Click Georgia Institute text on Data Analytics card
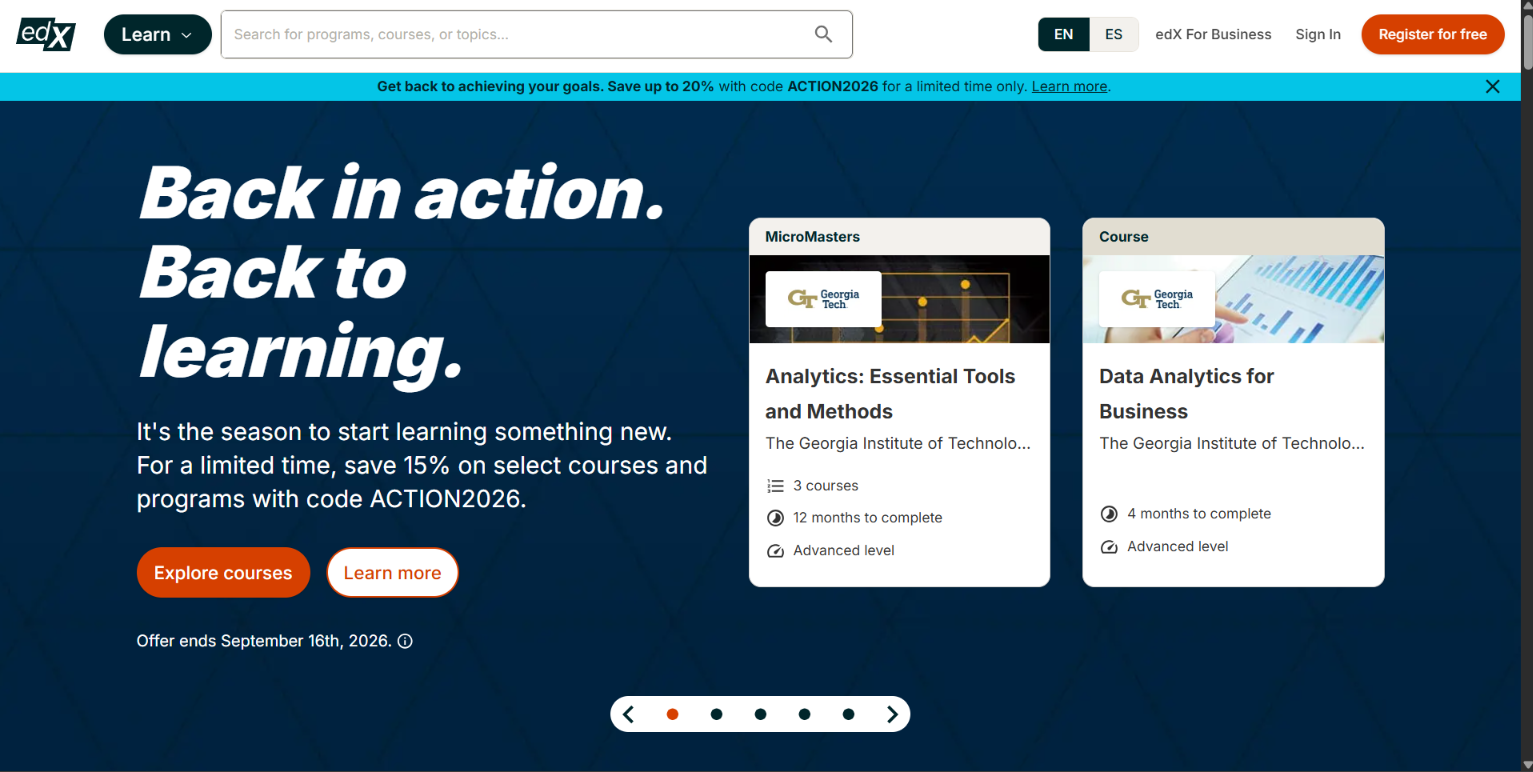The height and width of the screenshot is (772, 1533). (1232, 443)
